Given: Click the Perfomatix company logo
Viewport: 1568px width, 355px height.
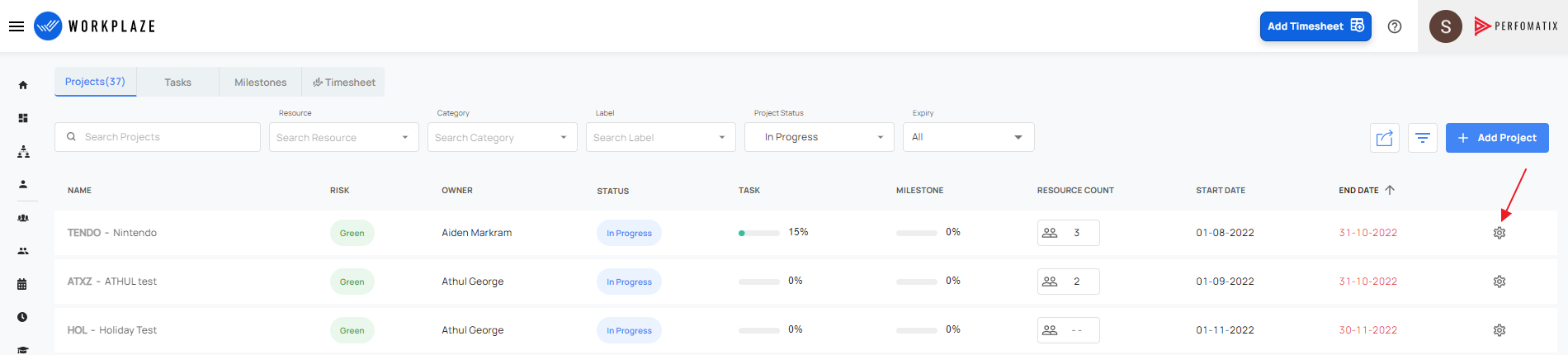Looking at the screenshot, I should [x=1516, y=26].
